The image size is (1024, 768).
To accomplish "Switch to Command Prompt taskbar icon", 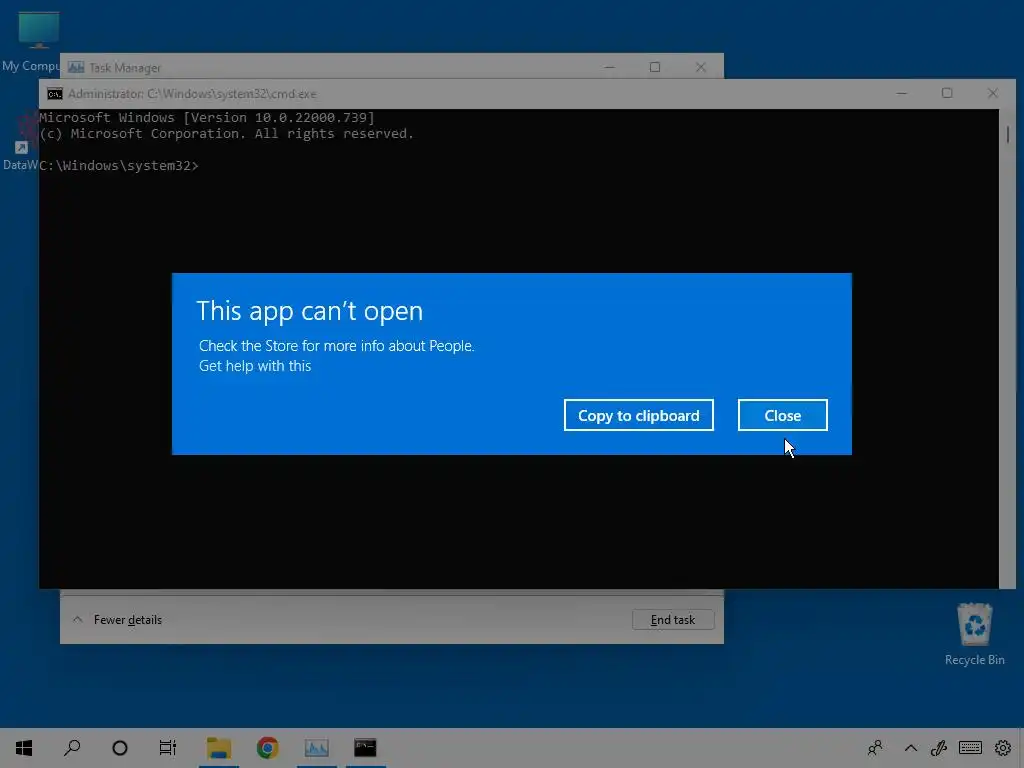I will 365,748.
